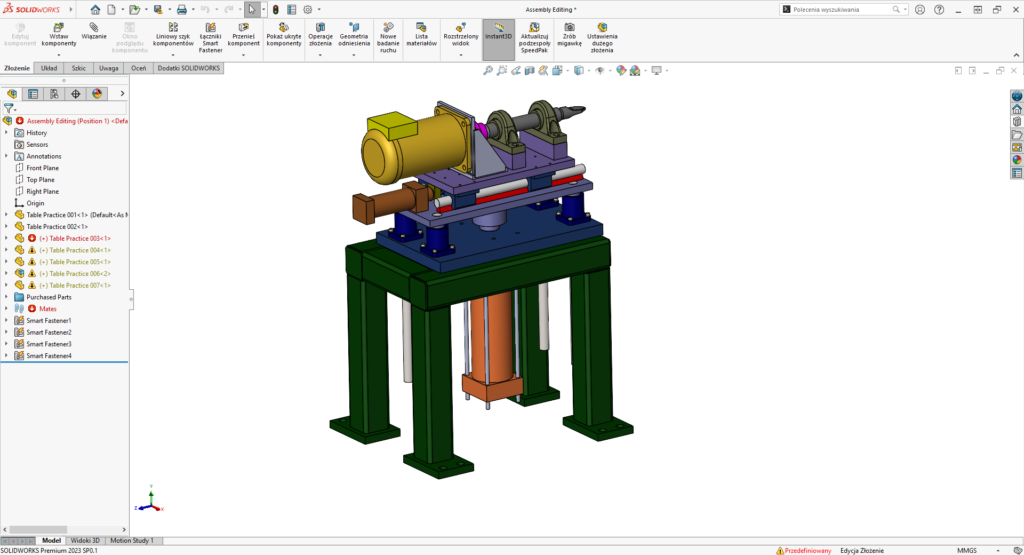Select Right Plane in the tree
This screenshot has height=555, width=1024.
pyautogui.click(x=42, y=191)
